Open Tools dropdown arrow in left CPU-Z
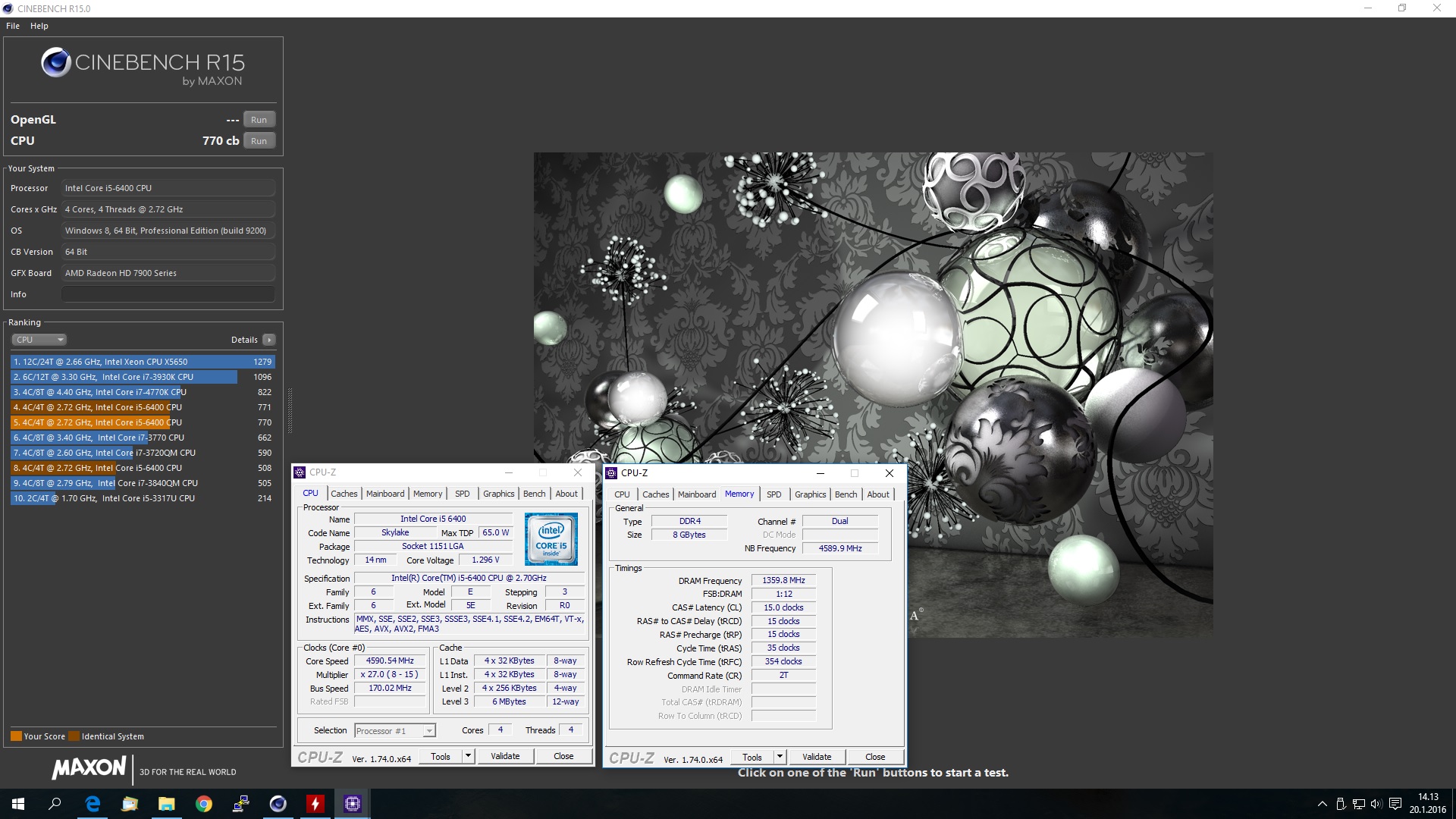This screenshot has height=819, width=1456. (468, 756)
